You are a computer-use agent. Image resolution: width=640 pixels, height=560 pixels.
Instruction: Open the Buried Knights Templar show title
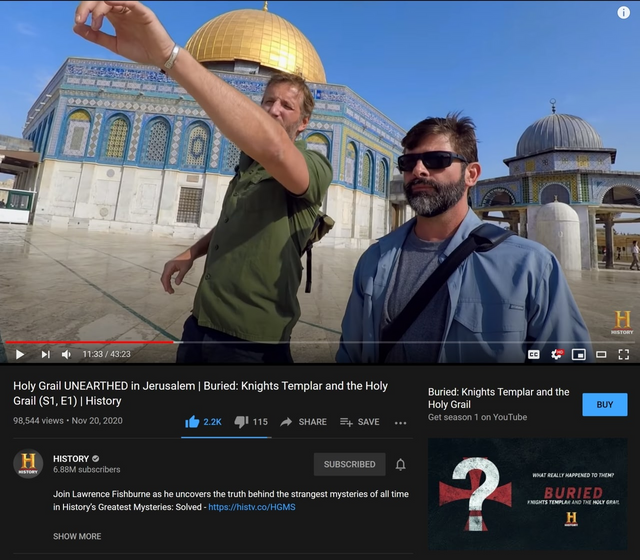[x=498, y=398]
